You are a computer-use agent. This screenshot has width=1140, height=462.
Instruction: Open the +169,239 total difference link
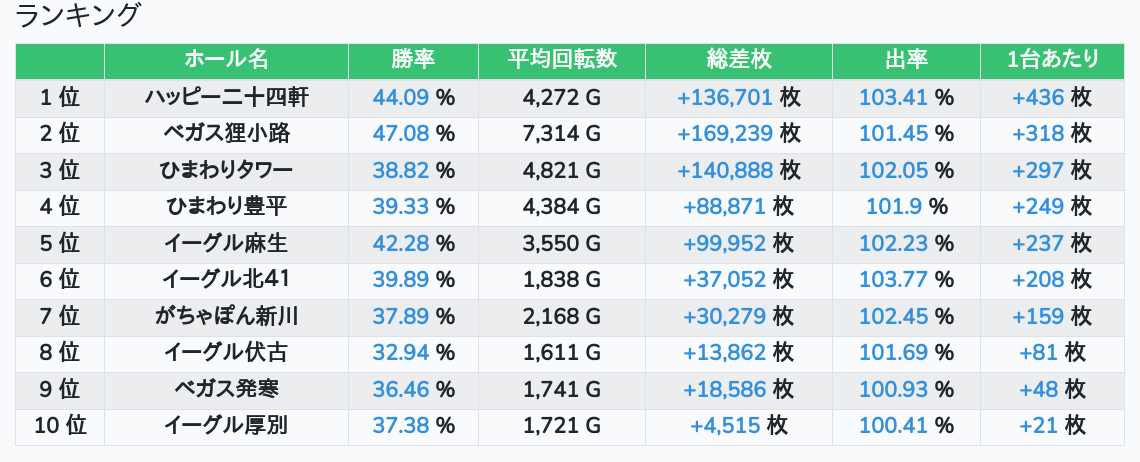pos(725,134)
